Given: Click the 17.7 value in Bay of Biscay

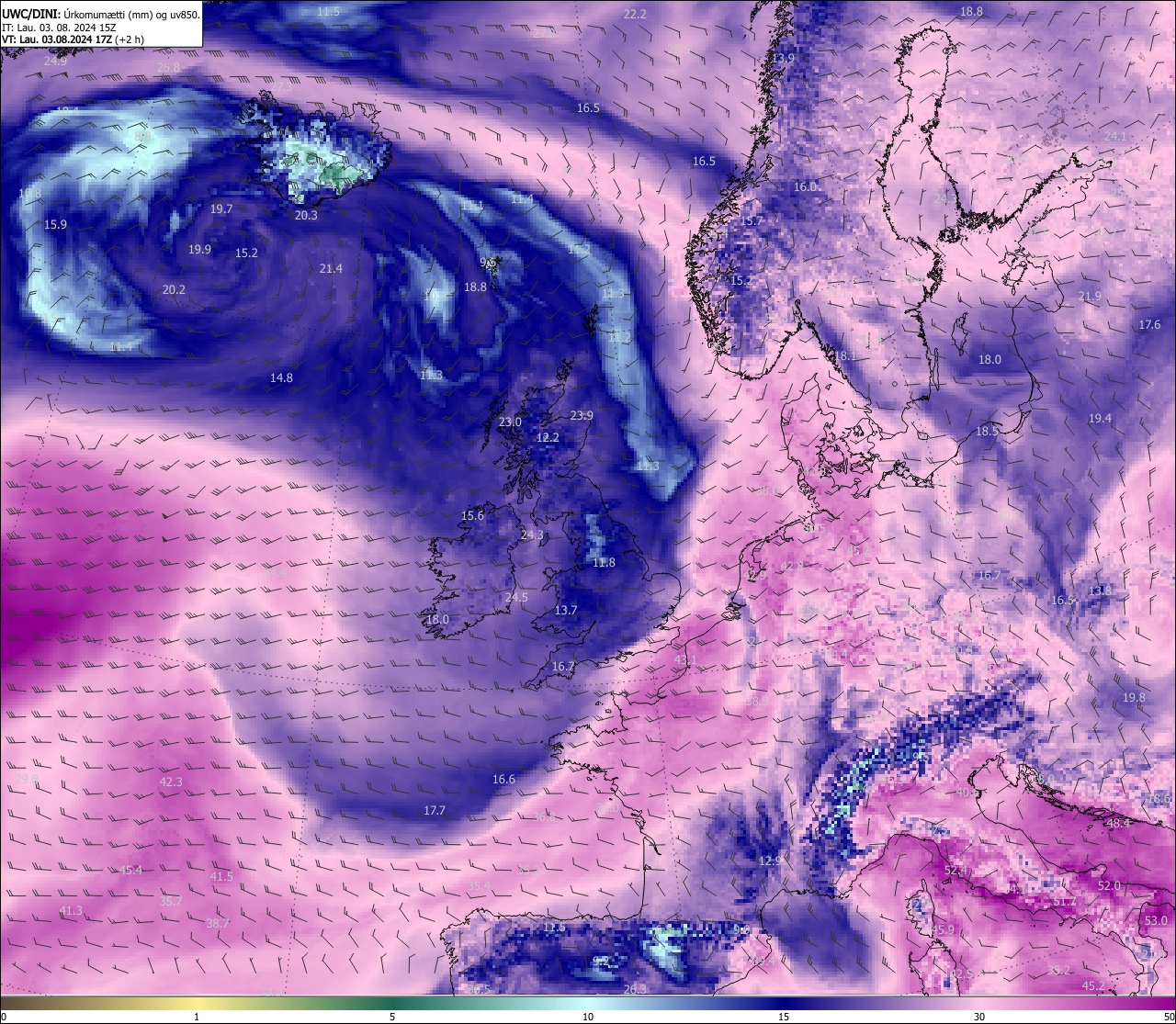Looking at the screenshot, I should pos(435,811).
